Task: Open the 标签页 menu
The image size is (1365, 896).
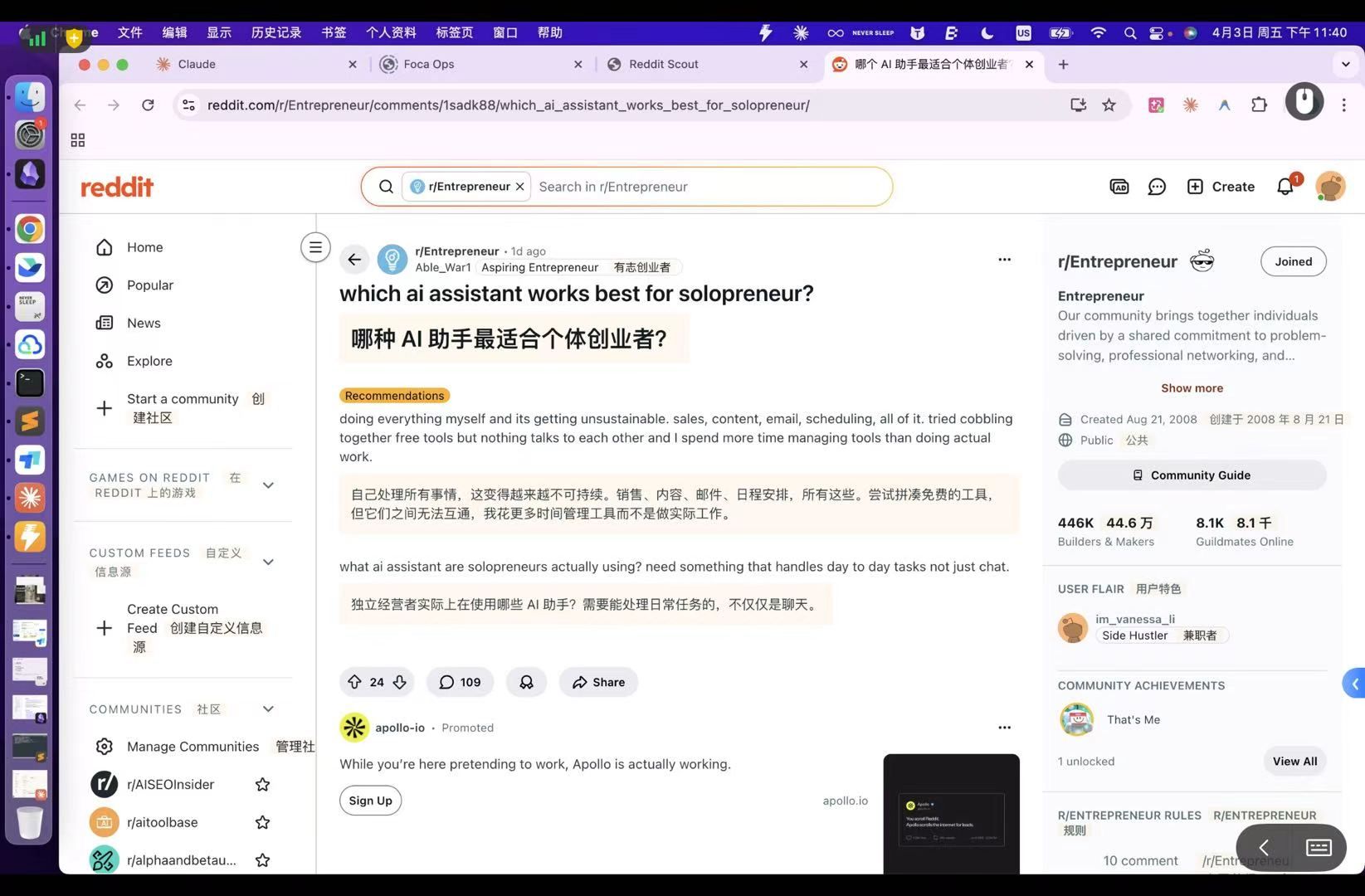Action: pos(454,32)
